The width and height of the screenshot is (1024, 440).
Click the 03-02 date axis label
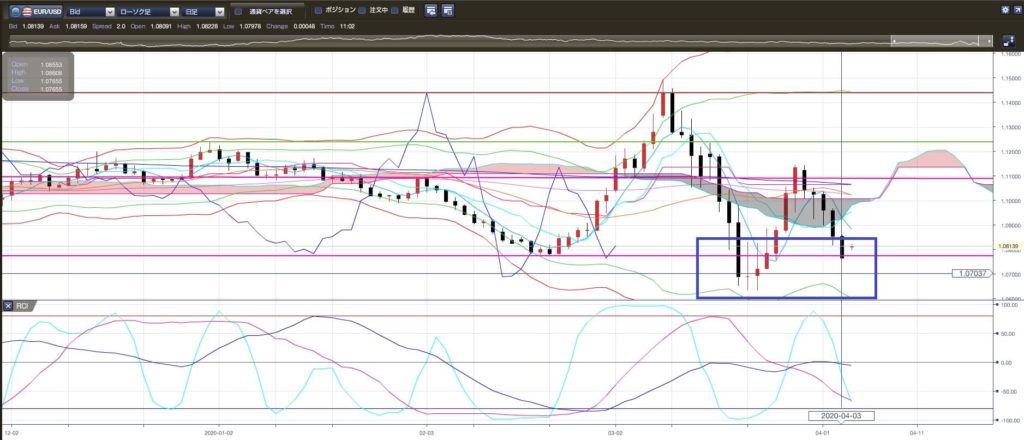(x=615, y=432)
